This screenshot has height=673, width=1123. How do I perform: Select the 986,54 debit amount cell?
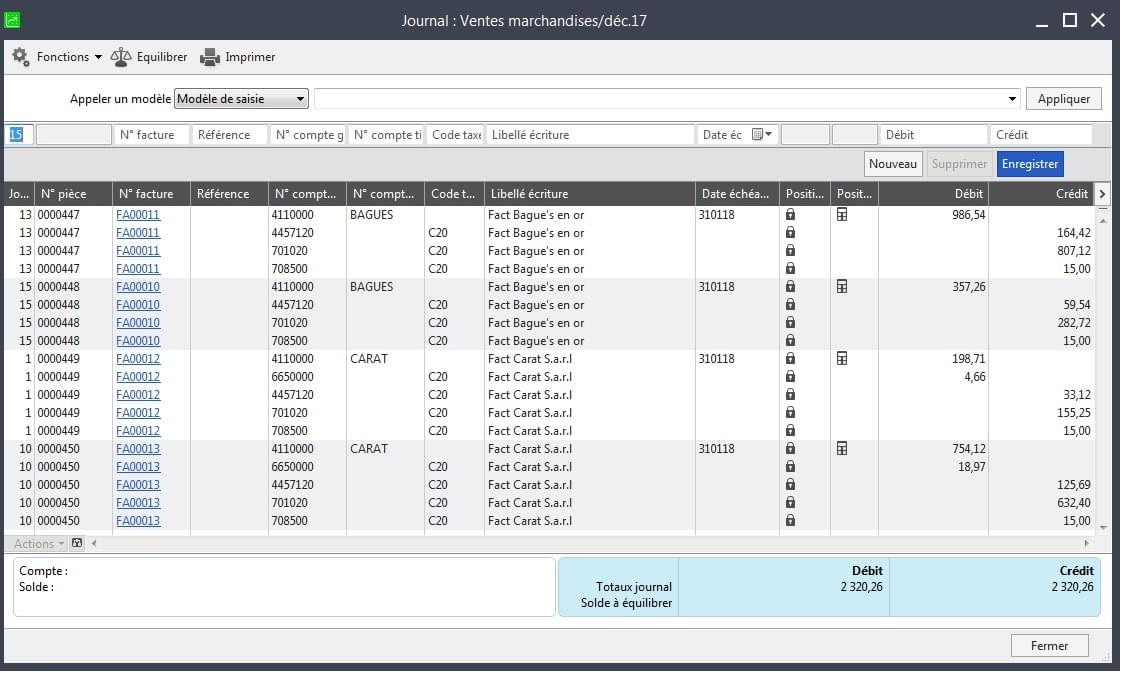click(x=933, y=215)
